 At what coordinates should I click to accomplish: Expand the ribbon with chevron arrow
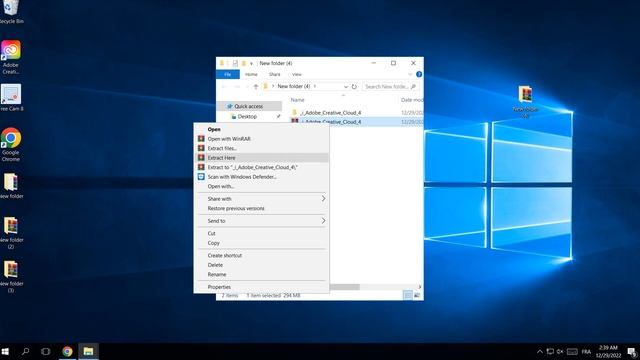(x=410, y=74)
